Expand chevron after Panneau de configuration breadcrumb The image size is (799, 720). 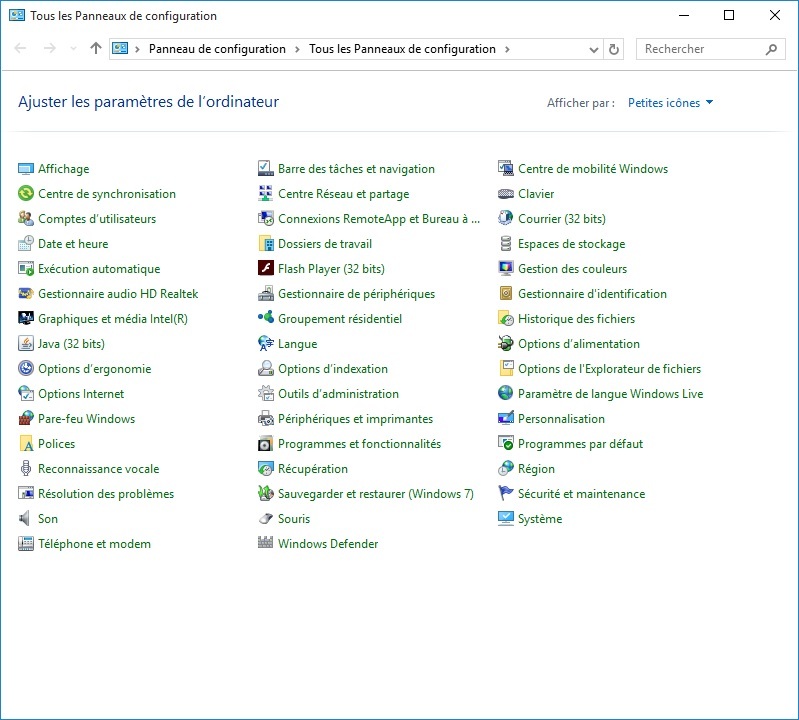coord(297,49)
